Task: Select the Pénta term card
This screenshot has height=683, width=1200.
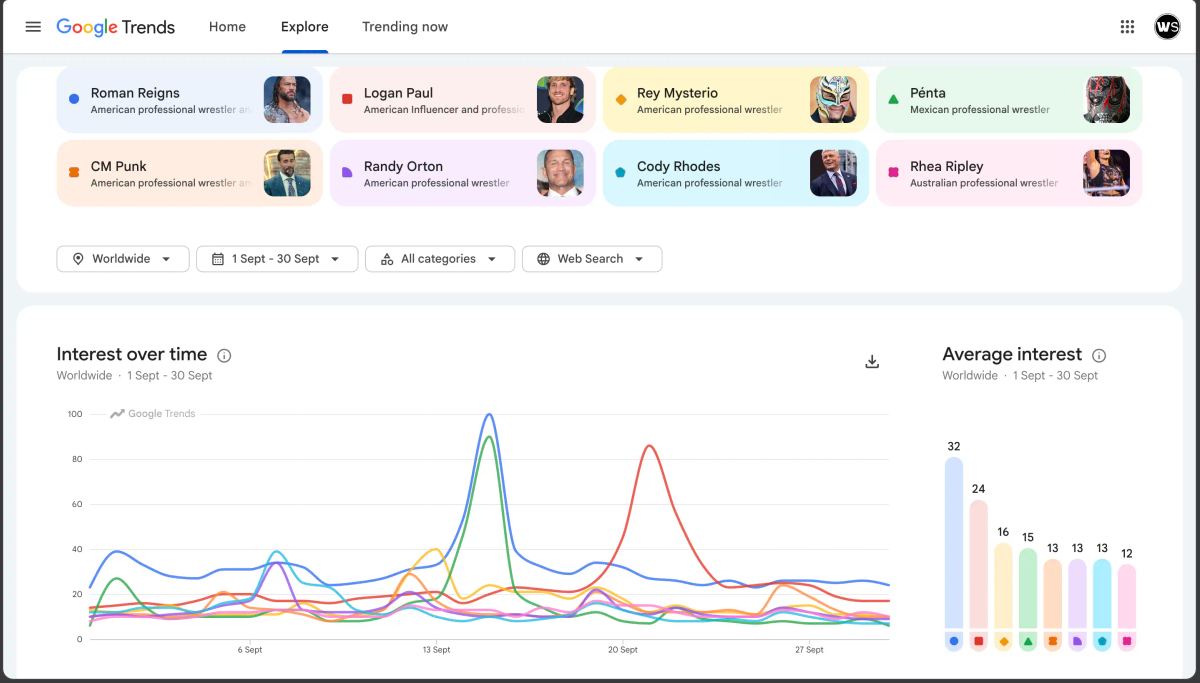Action: 1009,100
